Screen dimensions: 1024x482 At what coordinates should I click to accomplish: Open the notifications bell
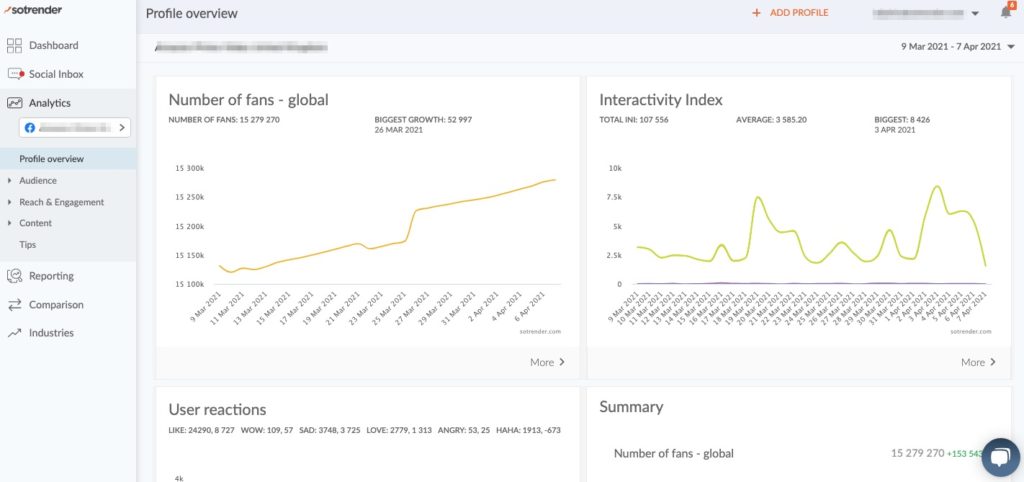tap(1005, 13)
